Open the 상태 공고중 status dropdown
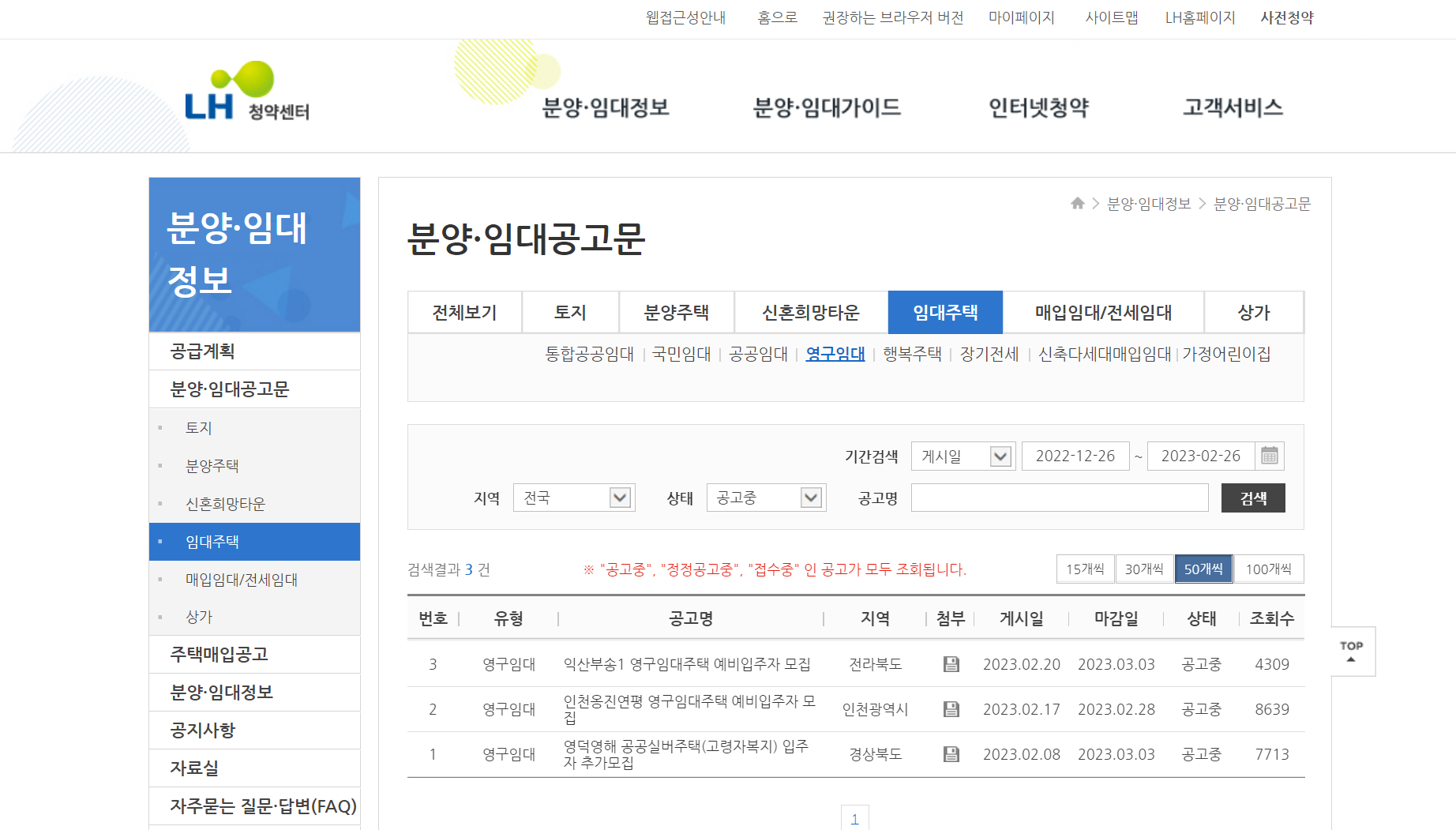The height and width of the screenshot is (830, 1456). tap(767, 498)
